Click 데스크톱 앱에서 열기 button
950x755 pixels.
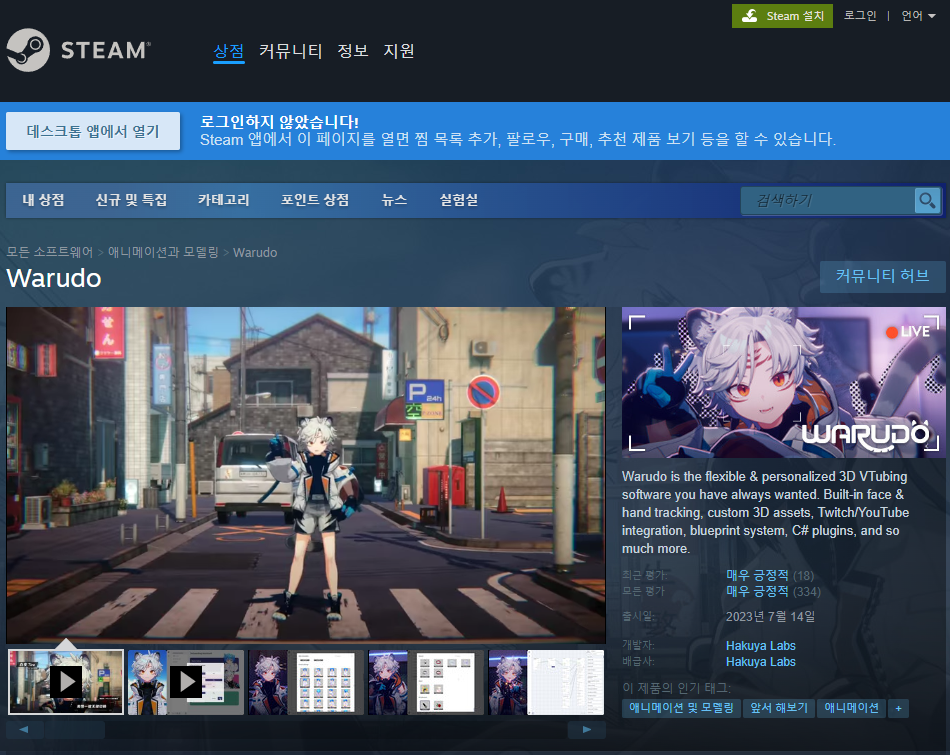point(93,131)
